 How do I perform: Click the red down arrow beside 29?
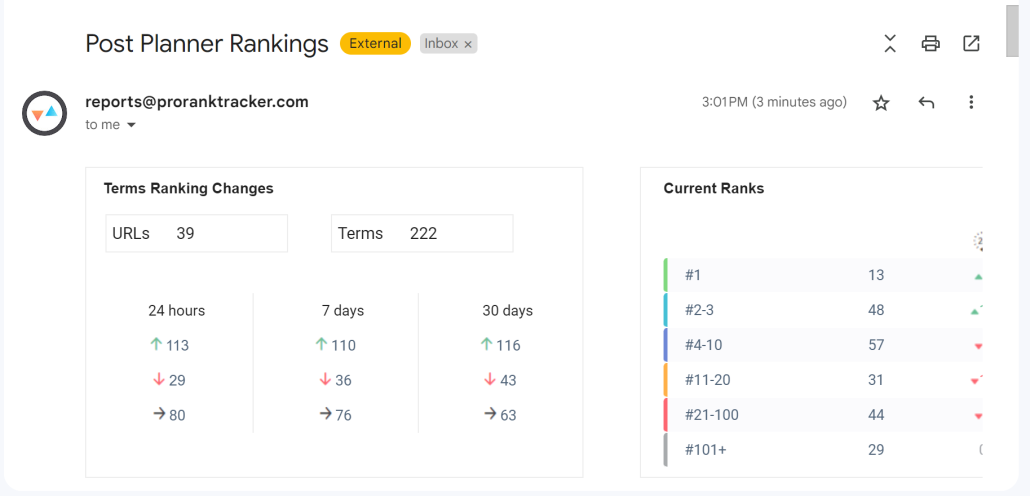158,380
